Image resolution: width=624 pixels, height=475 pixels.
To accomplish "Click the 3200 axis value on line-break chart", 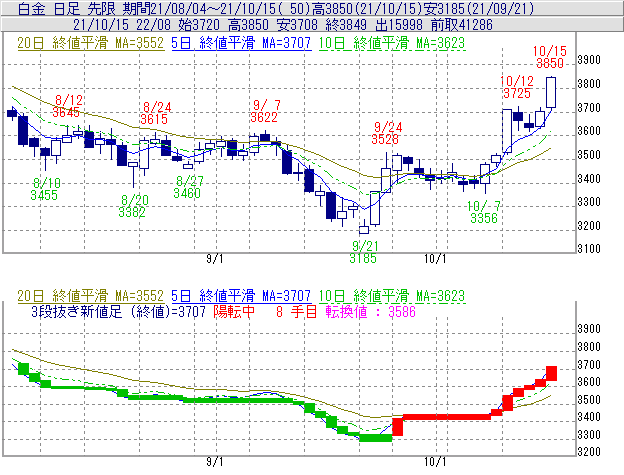I will point(589,452).
